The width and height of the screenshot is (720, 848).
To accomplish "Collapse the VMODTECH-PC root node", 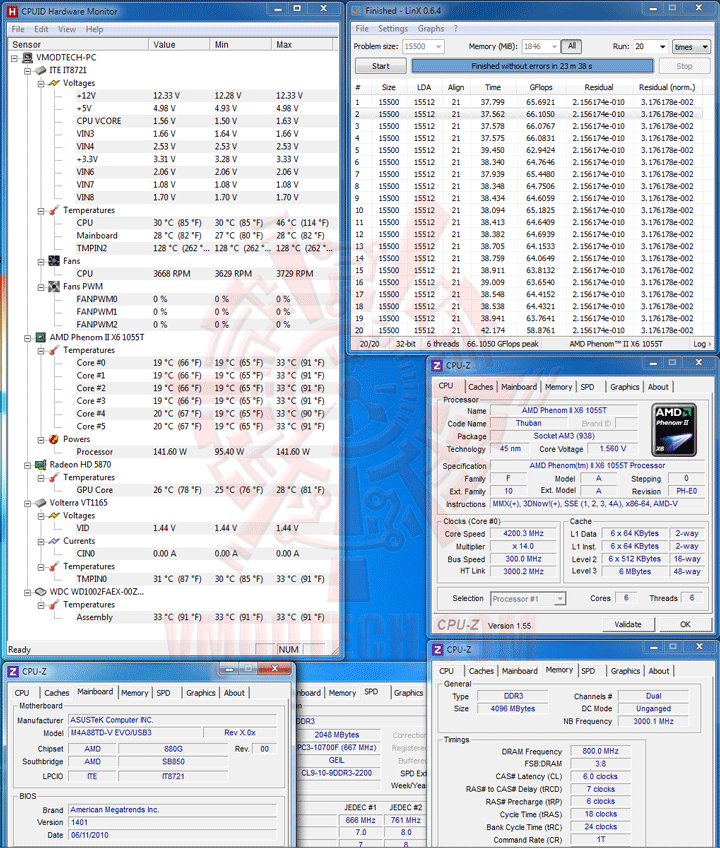I will click(15, 58).
